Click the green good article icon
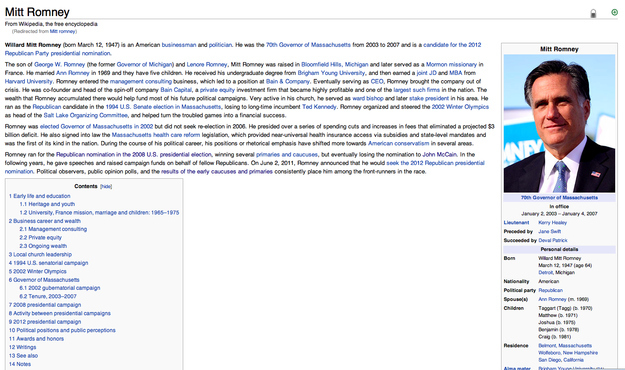 click(x=614, y=12)
